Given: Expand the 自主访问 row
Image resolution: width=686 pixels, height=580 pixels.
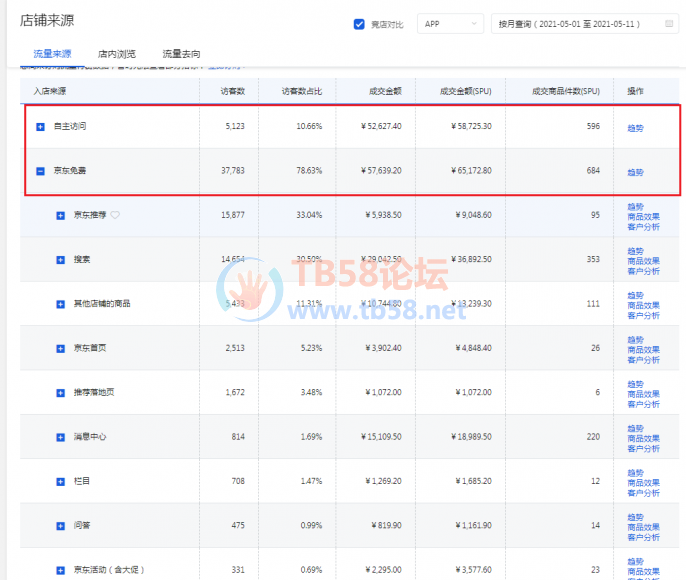Looking at the screenshot, I should 40,127.
